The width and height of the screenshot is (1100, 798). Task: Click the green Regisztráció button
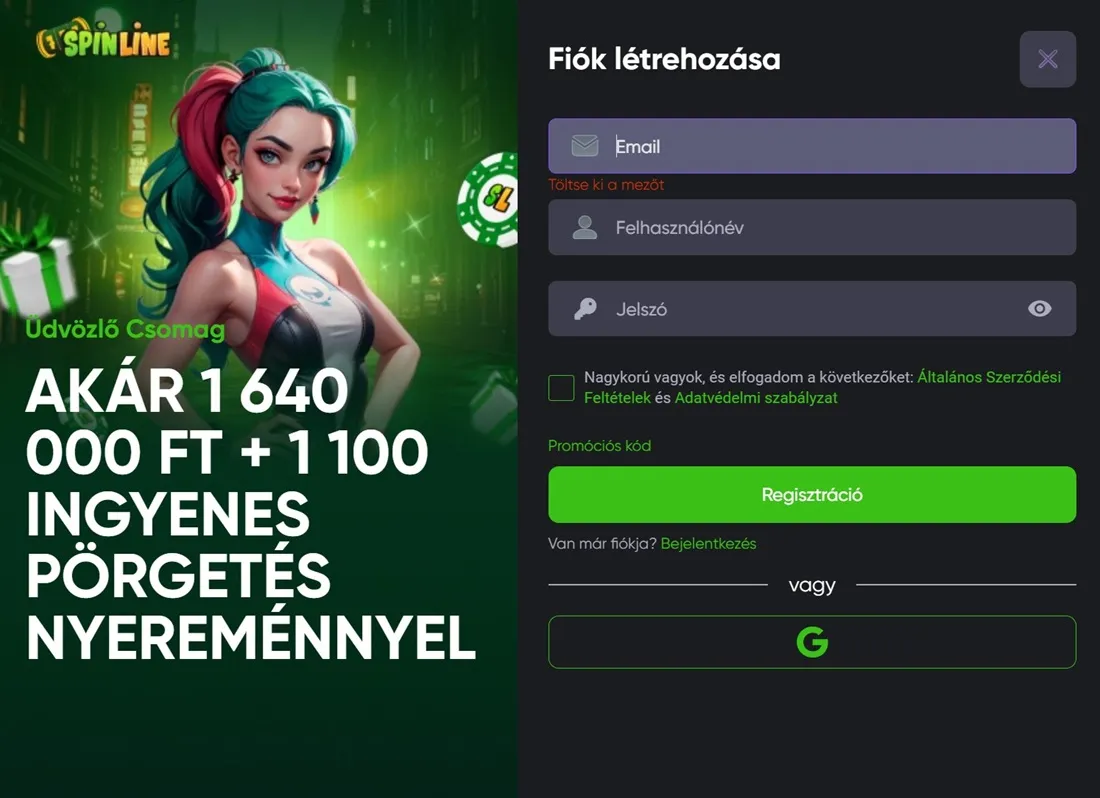(x=812, y=494)
